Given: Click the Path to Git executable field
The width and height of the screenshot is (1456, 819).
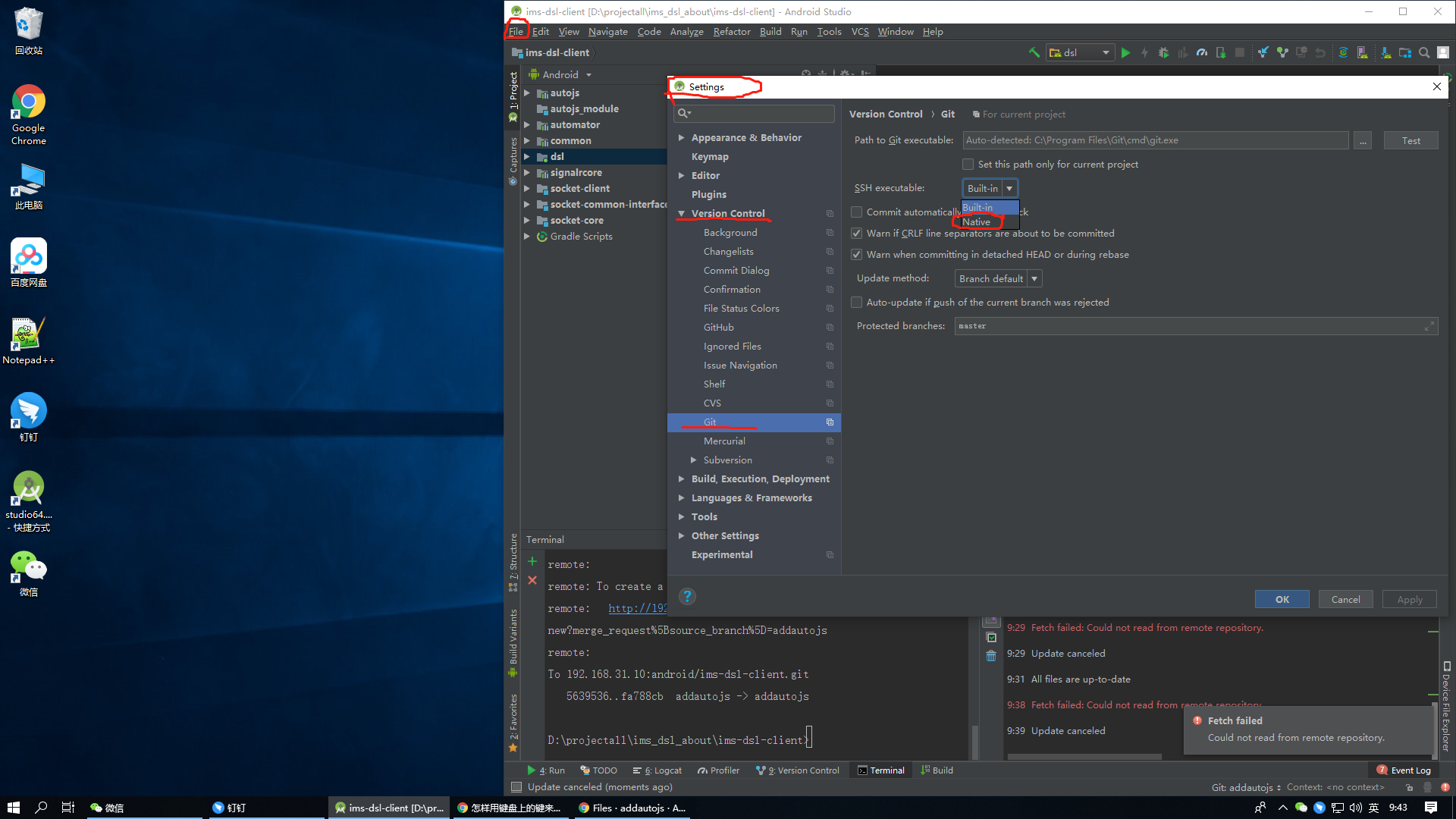Looking at the screenshot, I should [1156, 140].
